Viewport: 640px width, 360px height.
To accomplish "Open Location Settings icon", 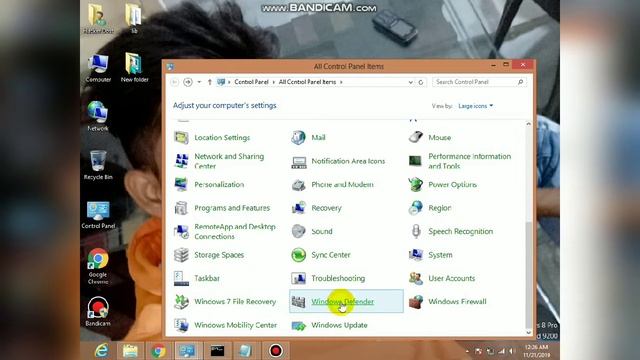I will tap(181, 138).
